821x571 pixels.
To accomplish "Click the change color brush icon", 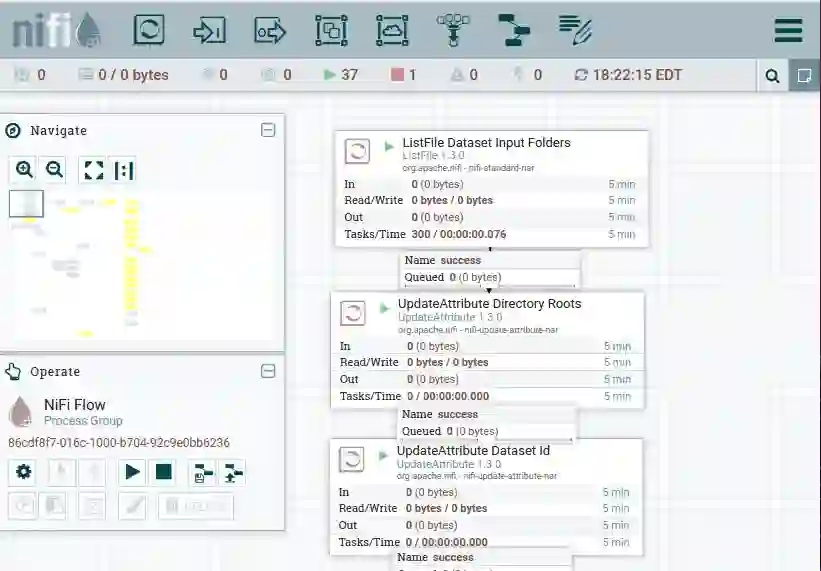I will coord(132,506).
